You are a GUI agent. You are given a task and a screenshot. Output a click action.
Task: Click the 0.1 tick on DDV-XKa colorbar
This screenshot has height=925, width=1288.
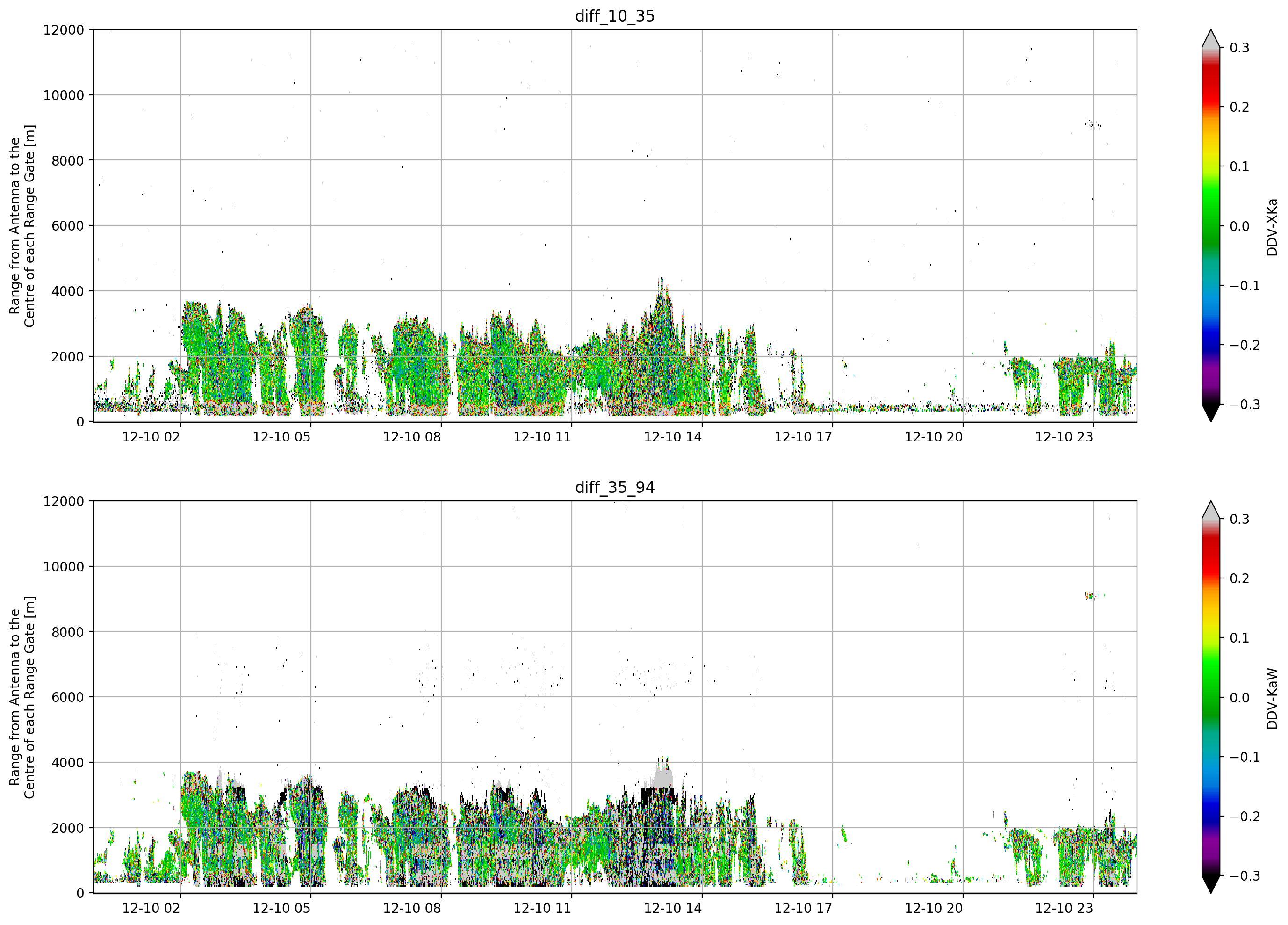click(1239, 166)
